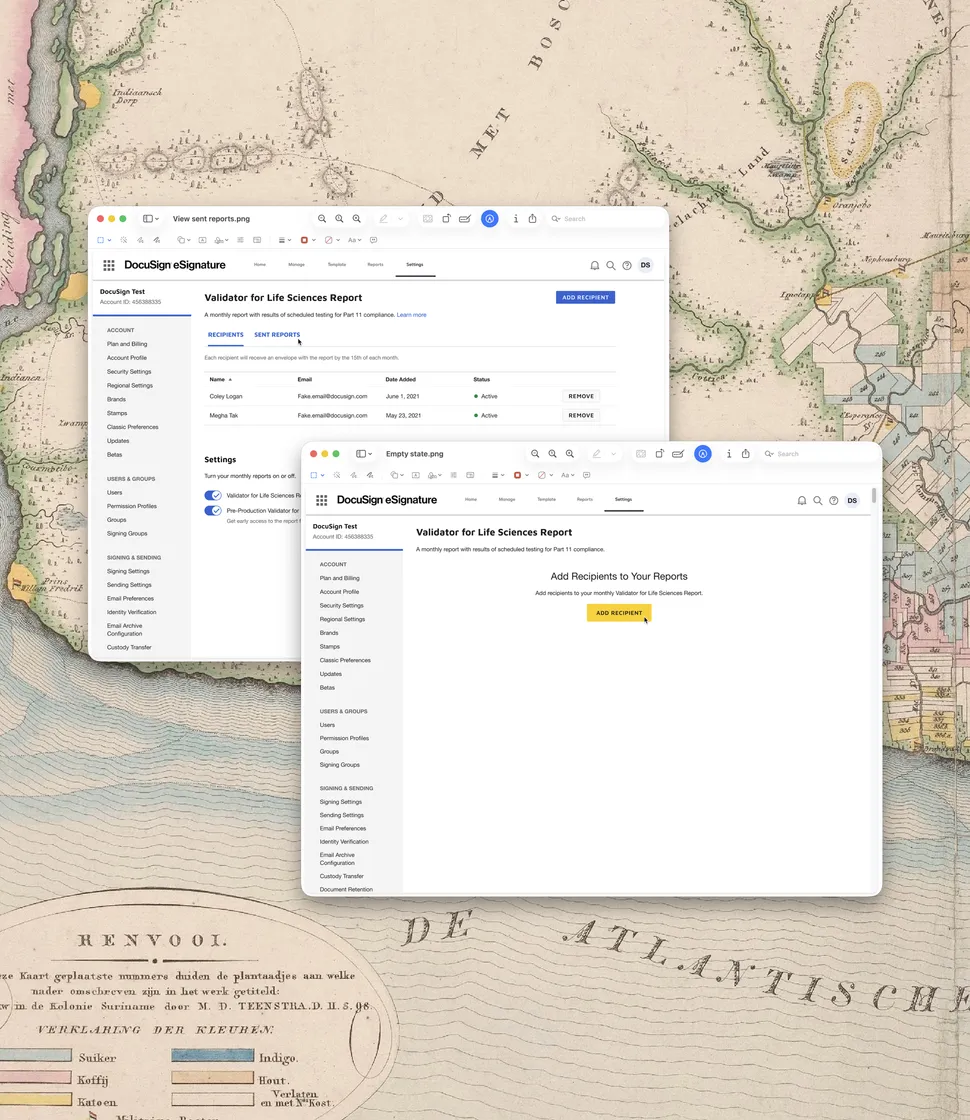This screenshot has width=970, height=1120.
Task: Remove recipient Megha Tak
Action: (581, 415)
